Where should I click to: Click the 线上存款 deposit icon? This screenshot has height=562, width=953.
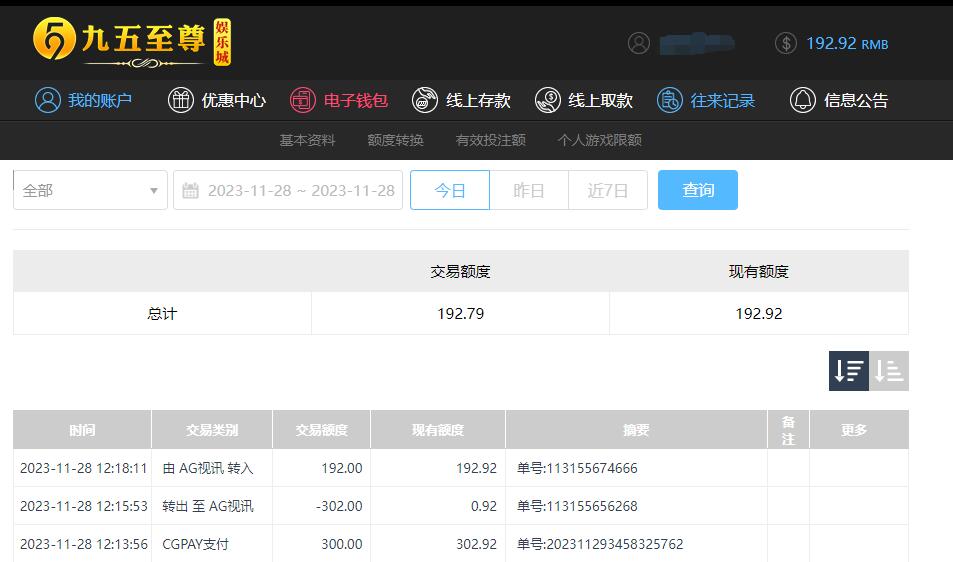click(x=425, y=100)
